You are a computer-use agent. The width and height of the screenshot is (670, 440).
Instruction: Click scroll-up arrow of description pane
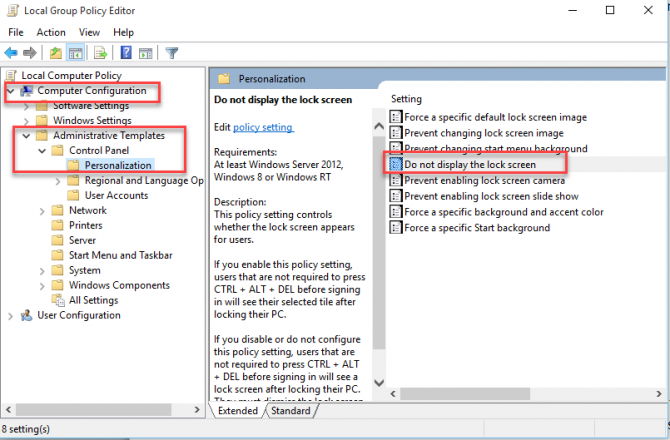coord(379,126)
